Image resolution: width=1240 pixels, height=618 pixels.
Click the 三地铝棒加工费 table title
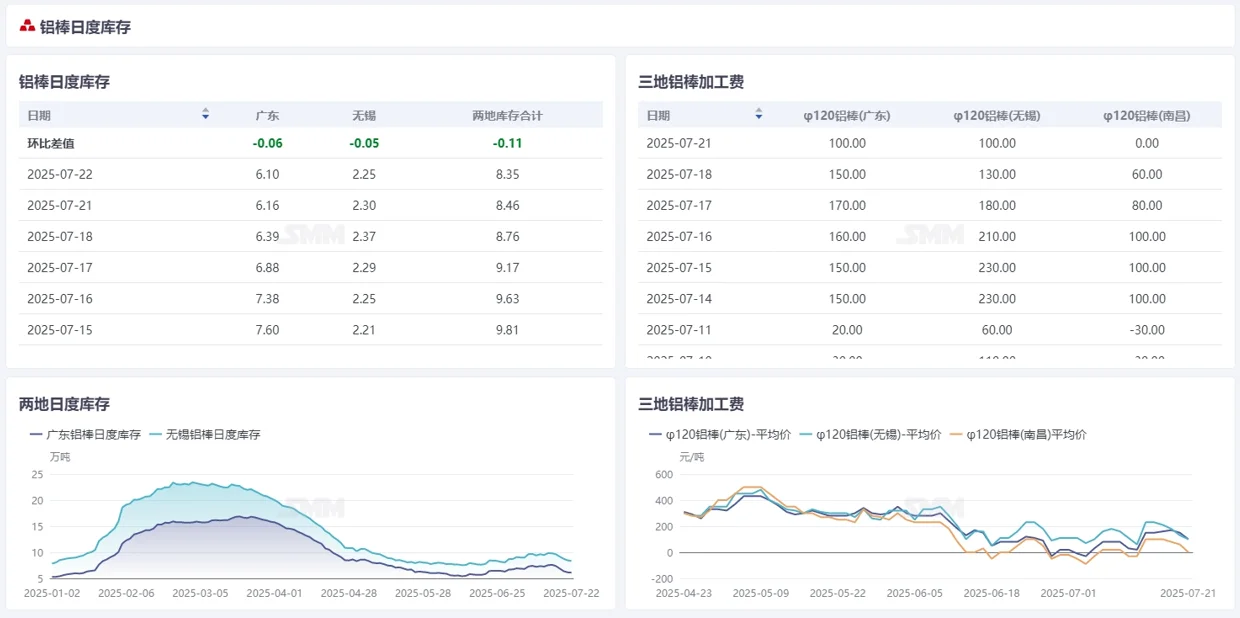pos(691,82)
